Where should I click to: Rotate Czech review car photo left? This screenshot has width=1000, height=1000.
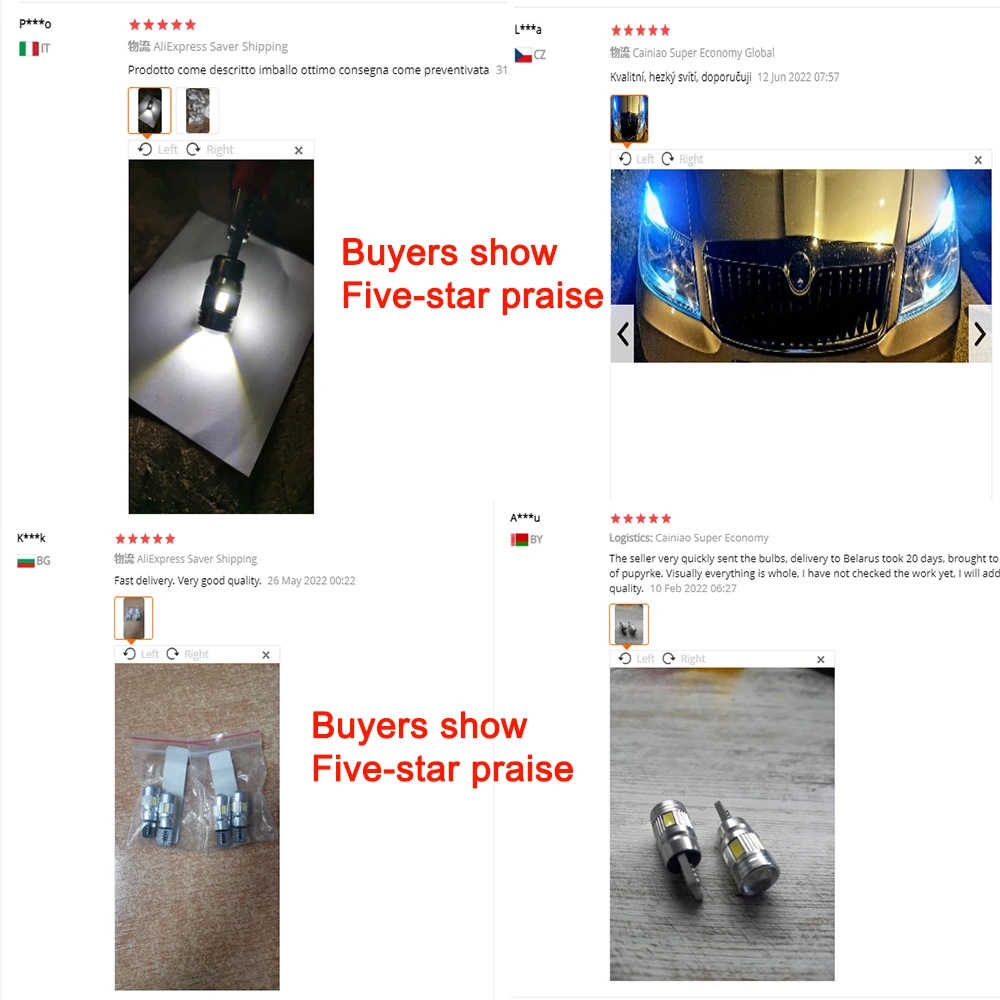[636, 159]
